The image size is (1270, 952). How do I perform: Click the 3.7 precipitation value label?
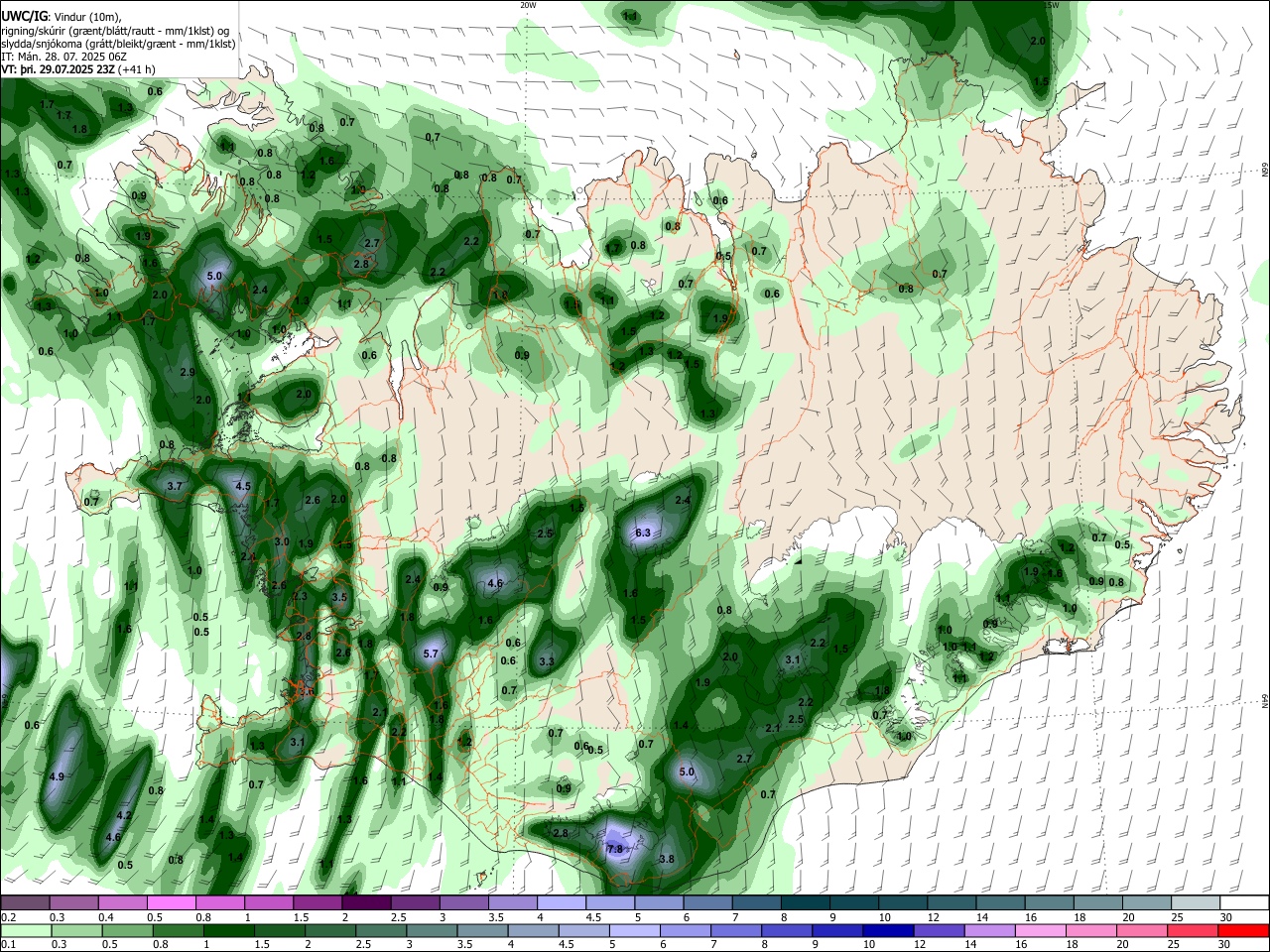point(176,486)
